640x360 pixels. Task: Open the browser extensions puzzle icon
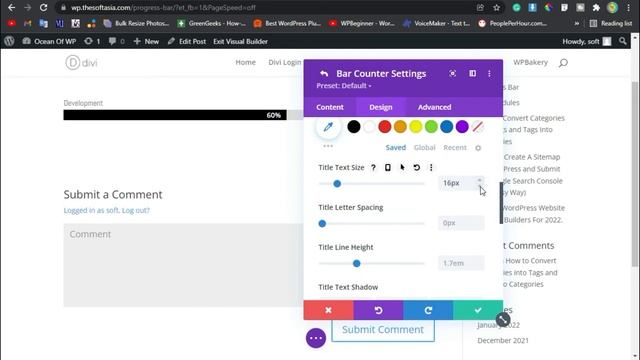[596, 7]
